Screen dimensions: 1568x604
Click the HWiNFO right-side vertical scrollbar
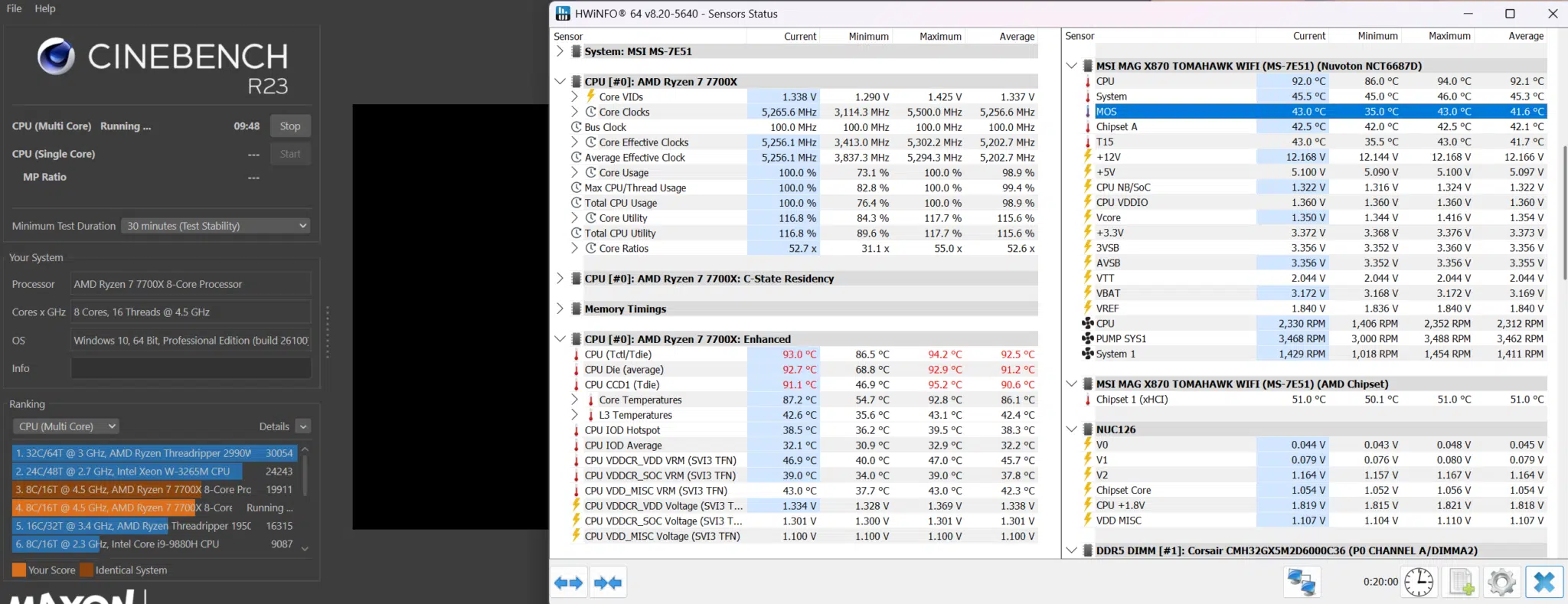point(1564,213)
